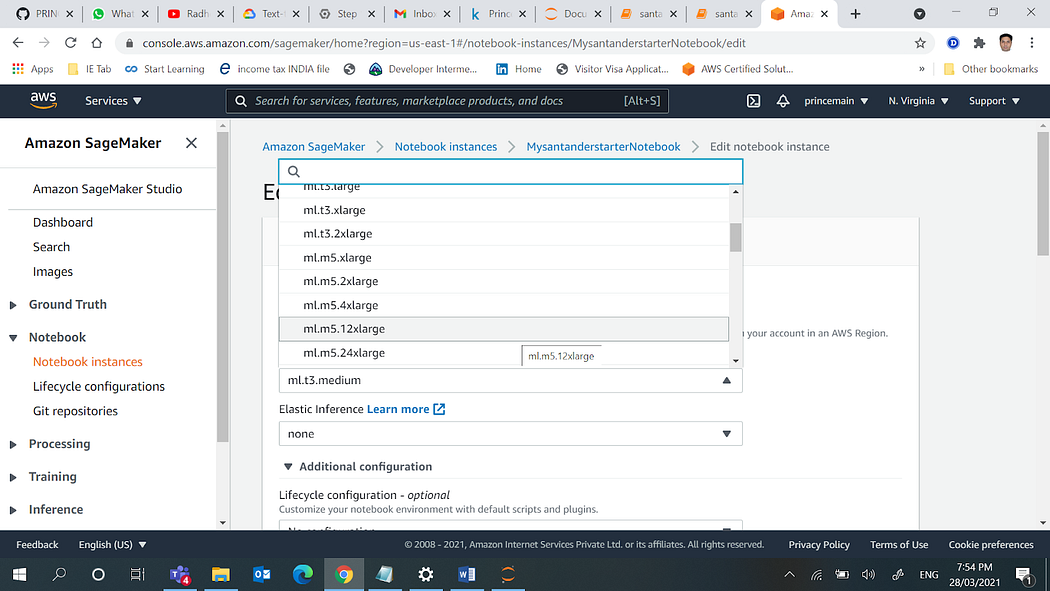The width and height of the screenshot is (1050, 591).
Task: Open the Learn more external link icon
Action: pyautogui.click(x=439, y=409)
